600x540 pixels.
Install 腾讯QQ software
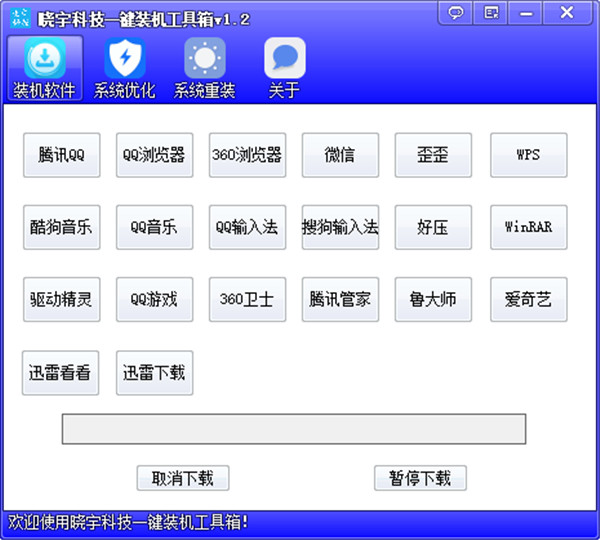click(61, 155)
